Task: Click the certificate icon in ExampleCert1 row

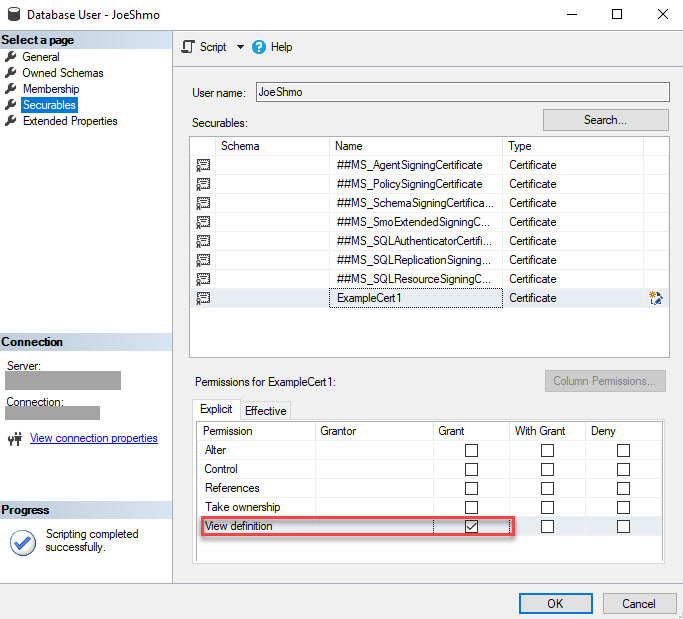Action: click(203, 298)
